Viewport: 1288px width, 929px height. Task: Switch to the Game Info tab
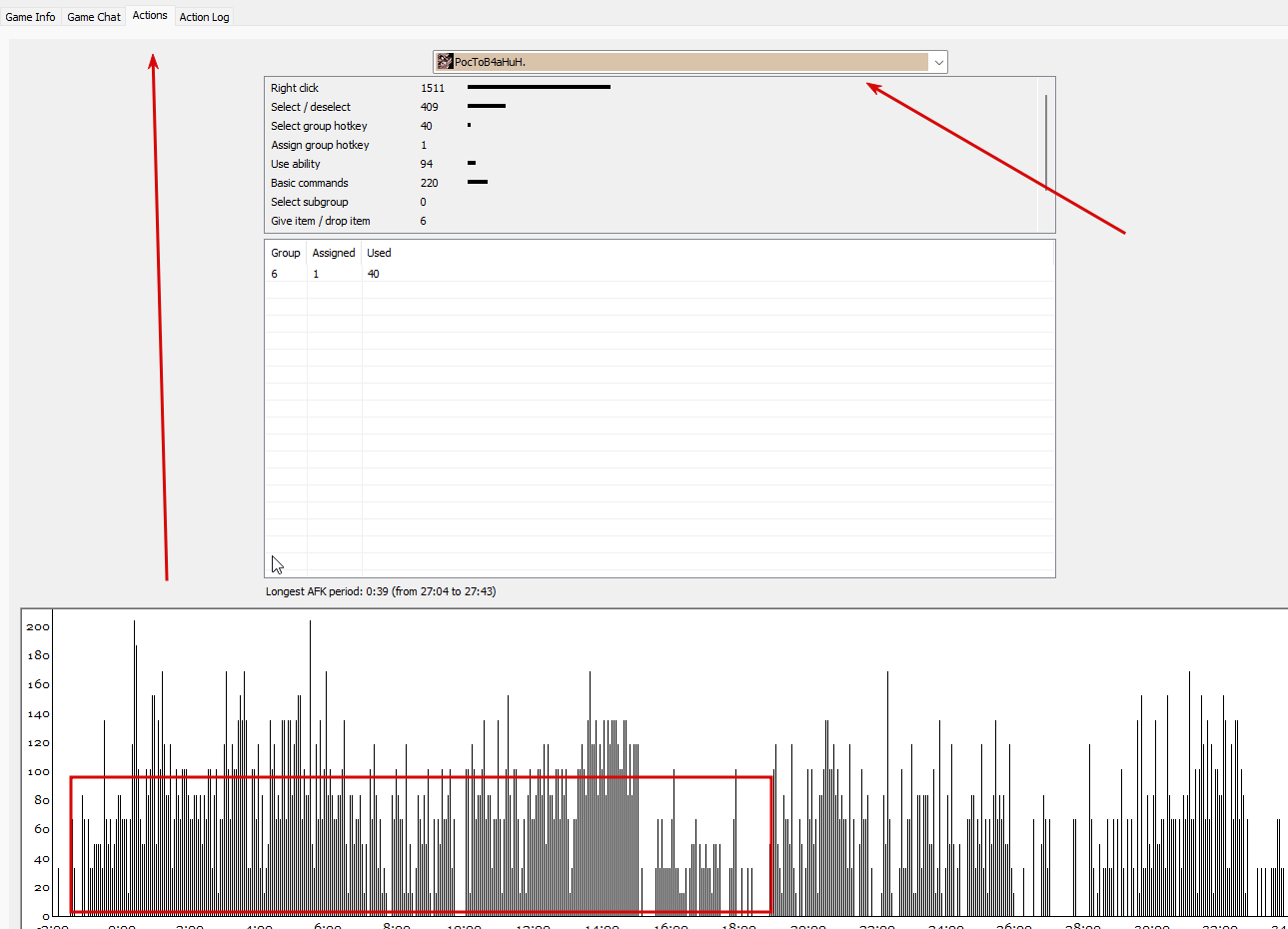[30, 17]
